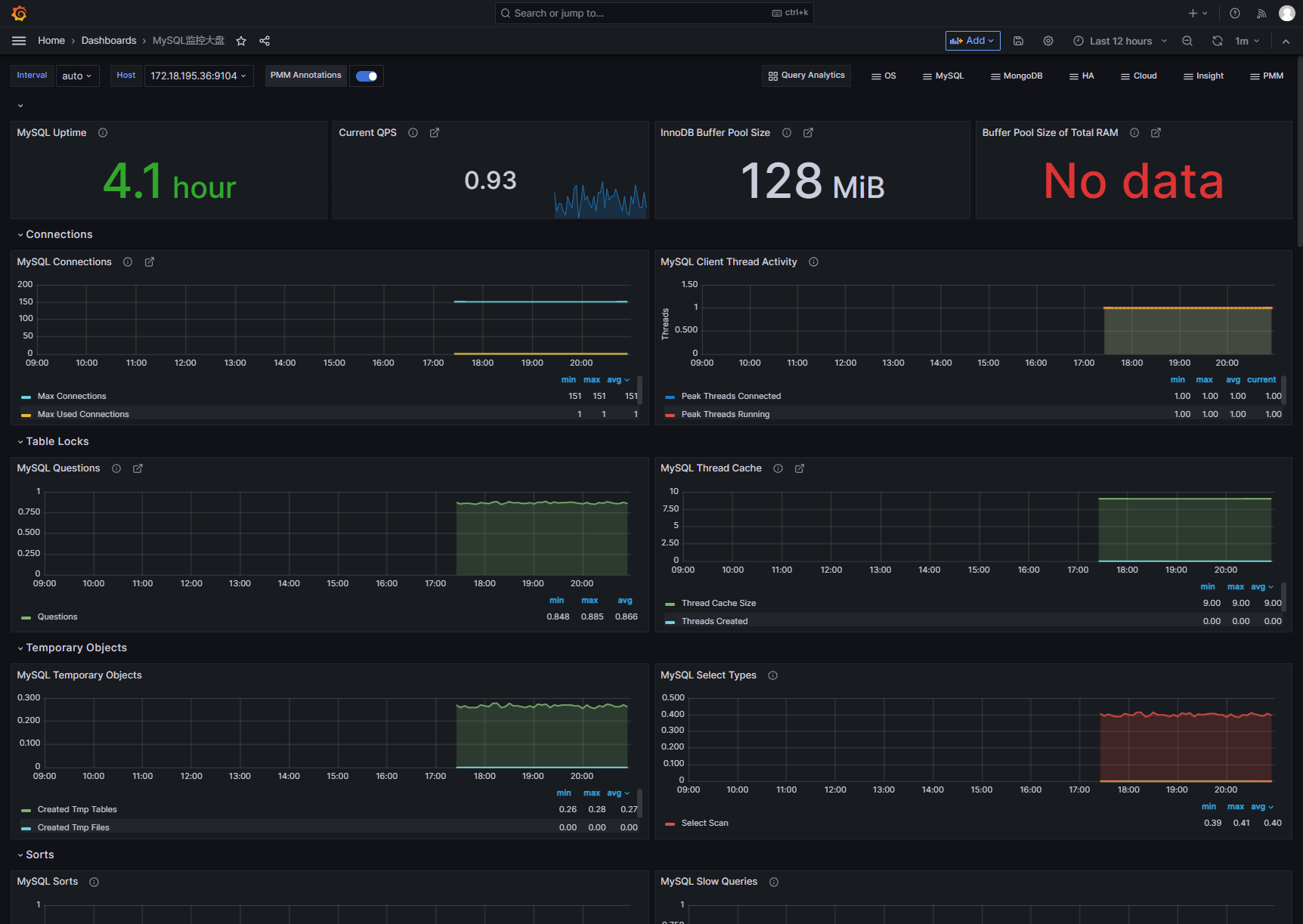Screen dimensions: 1303x924
Task: Show info for MySQL Thread Cache panel
Action: coord(778,468)
